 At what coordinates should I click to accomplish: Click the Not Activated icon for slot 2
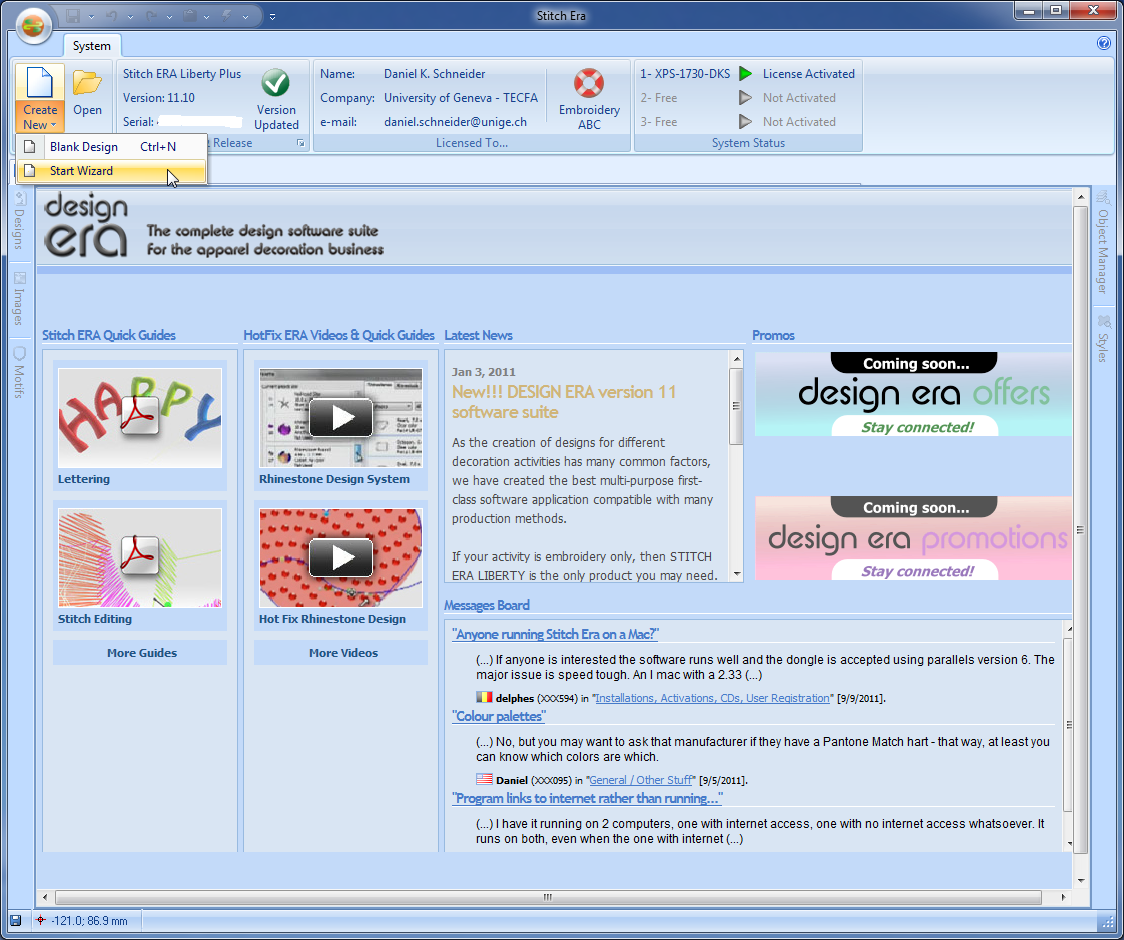tap(746, 98)
